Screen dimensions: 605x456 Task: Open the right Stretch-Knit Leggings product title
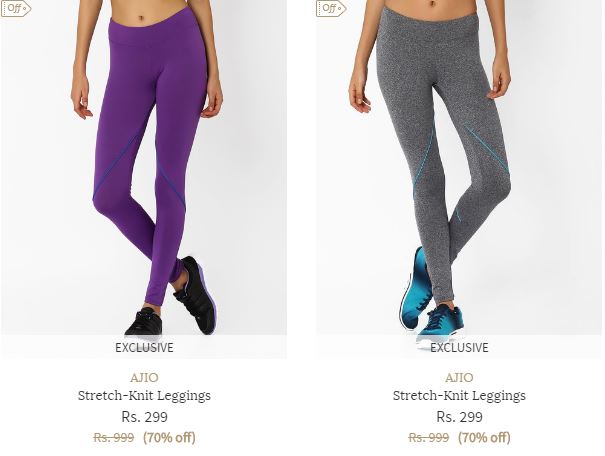[459, 396]
